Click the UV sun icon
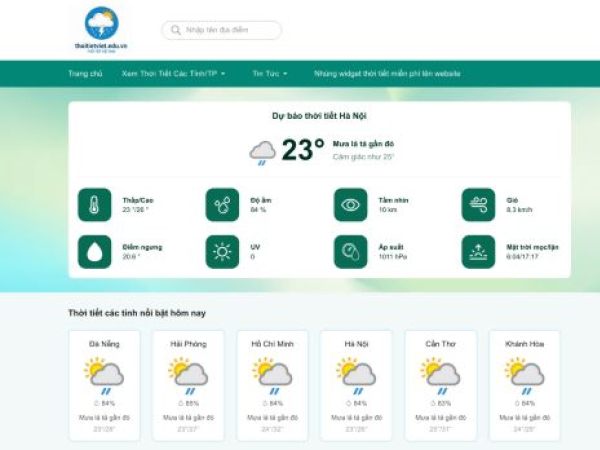 tap(222, 252)
